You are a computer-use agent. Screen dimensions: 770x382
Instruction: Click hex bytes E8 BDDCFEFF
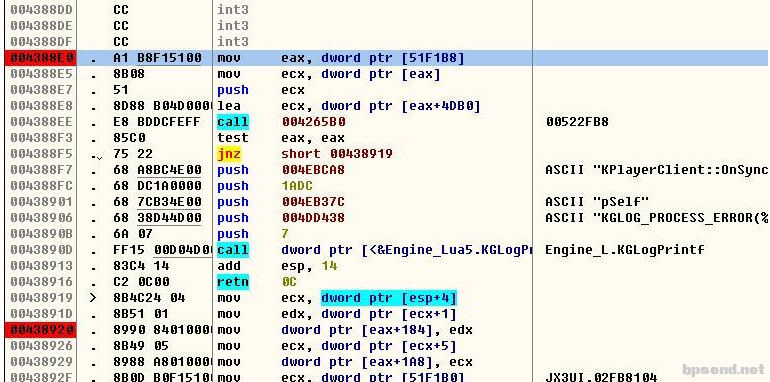(x=157, y=122)
